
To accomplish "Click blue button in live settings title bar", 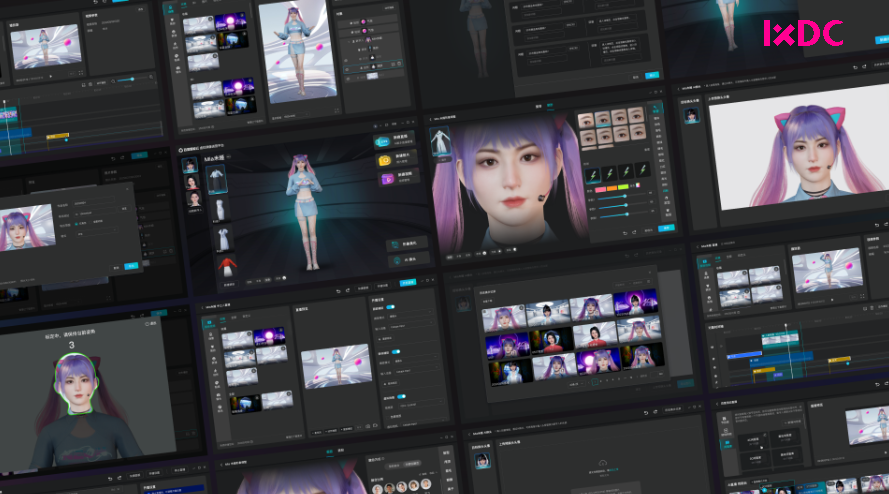I will (x=408, y=282).
